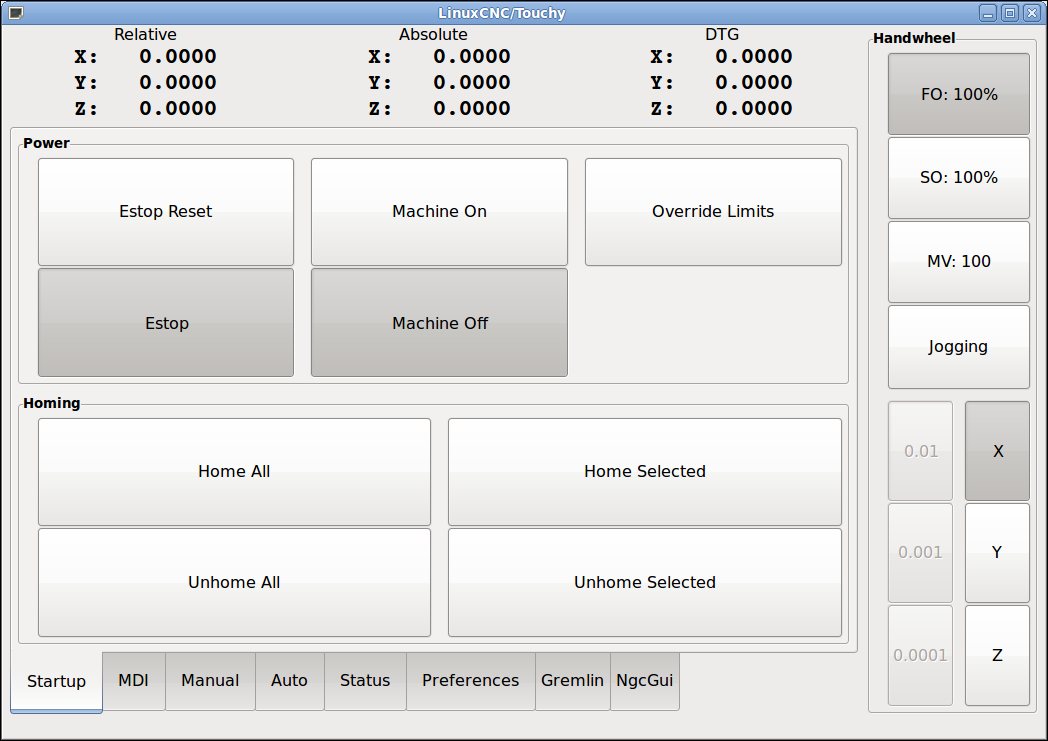Click the LinuxCNC/Touchy window title

[502, 13]
